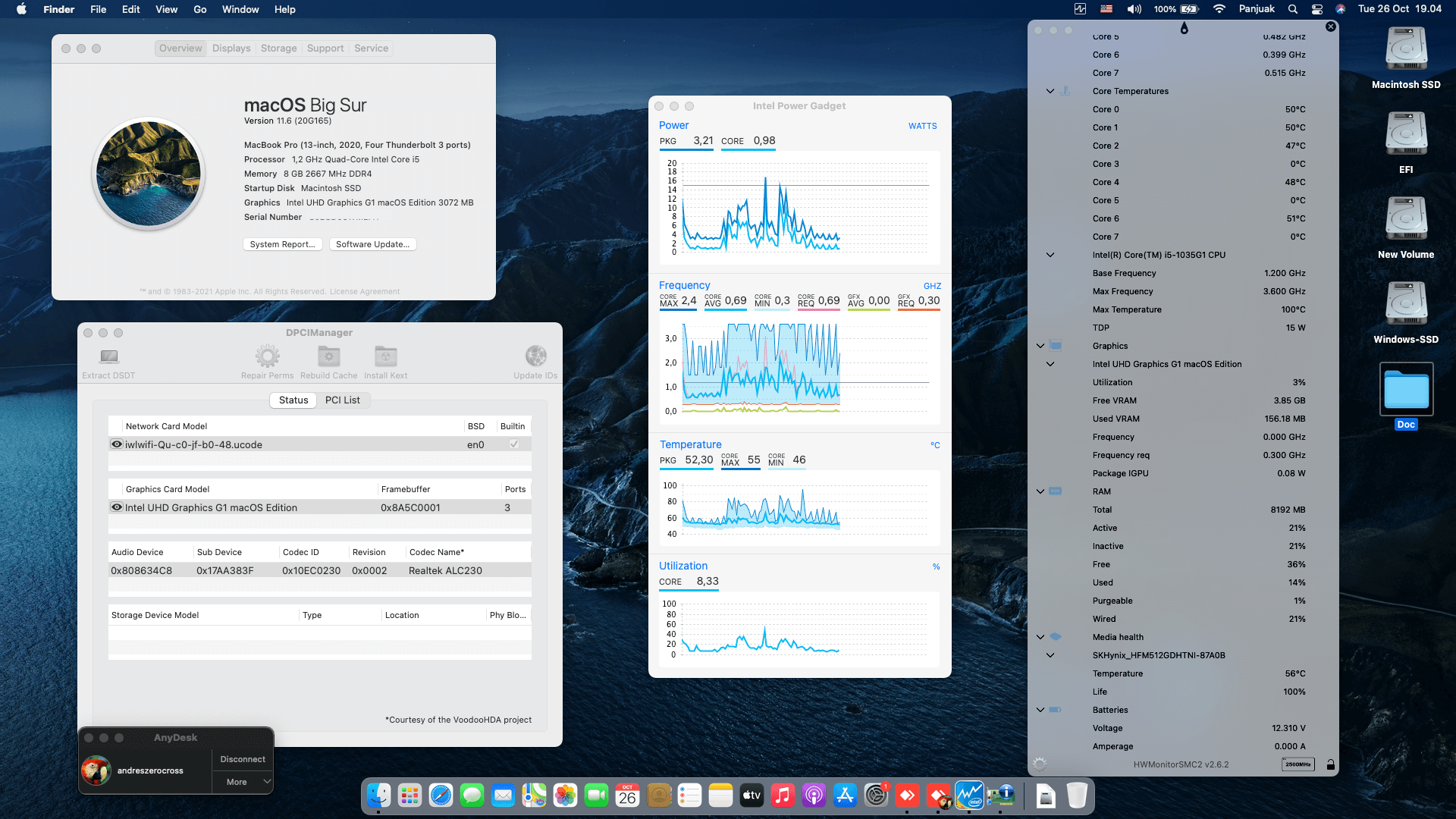
Task: Select EFI drive icon on desktop
Action: tap(1406, 134)
